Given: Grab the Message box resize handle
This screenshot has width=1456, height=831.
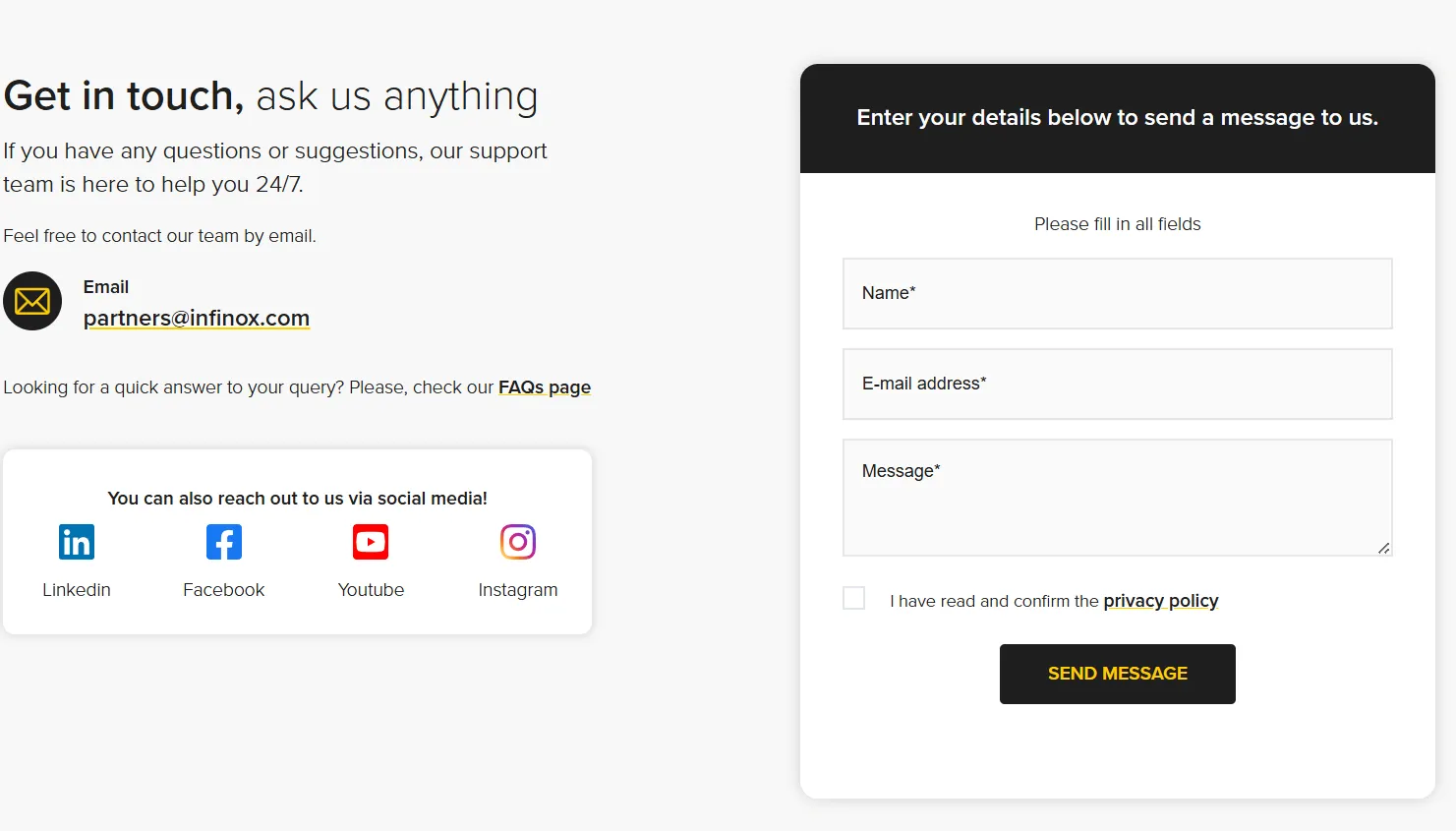Looking at the screenshot, I should click(1383, 548).
